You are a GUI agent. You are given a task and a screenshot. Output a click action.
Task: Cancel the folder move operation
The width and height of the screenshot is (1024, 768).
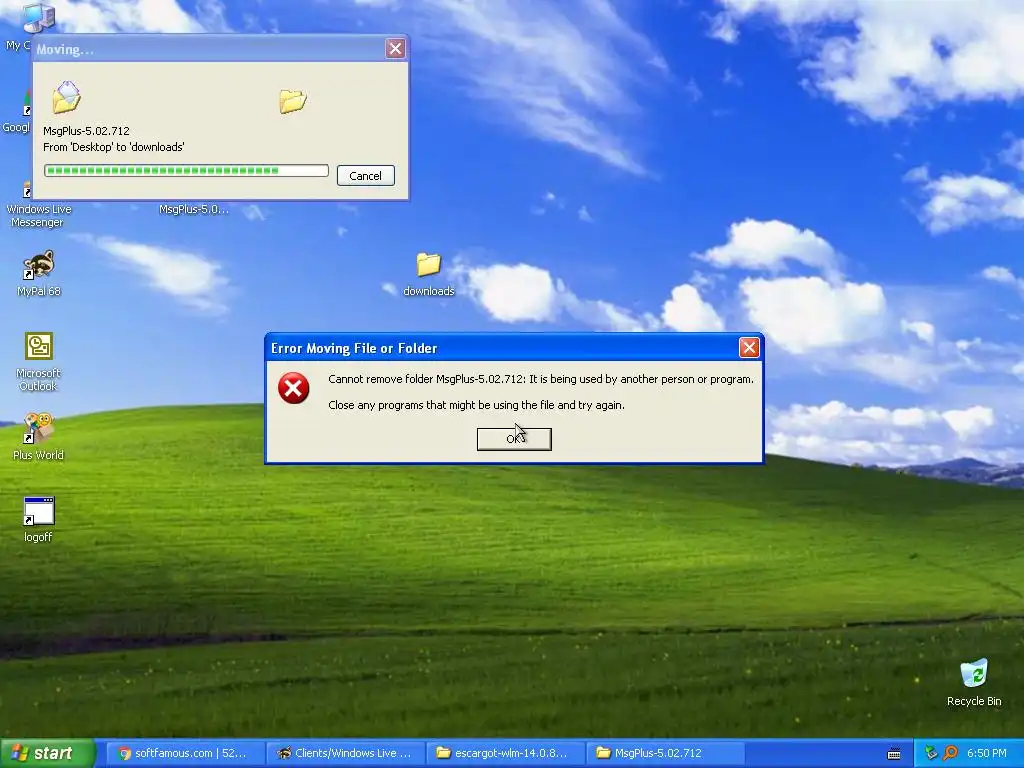(366, 176)
